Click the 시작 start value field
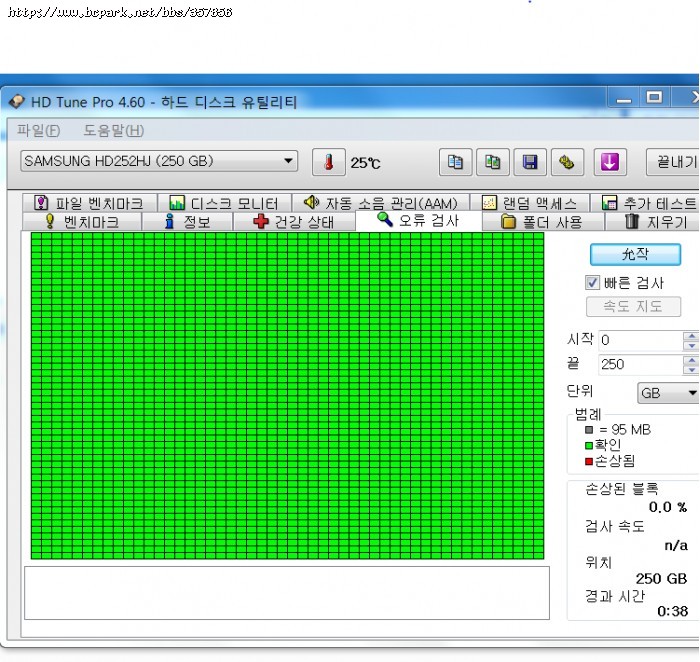The height and width of the screenshot is (662, 700). (x=640, y=341)
